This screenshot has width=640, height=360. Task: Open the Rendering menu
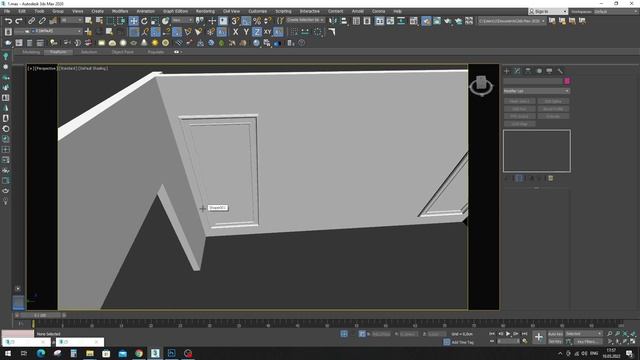click(x=205, y=11)
